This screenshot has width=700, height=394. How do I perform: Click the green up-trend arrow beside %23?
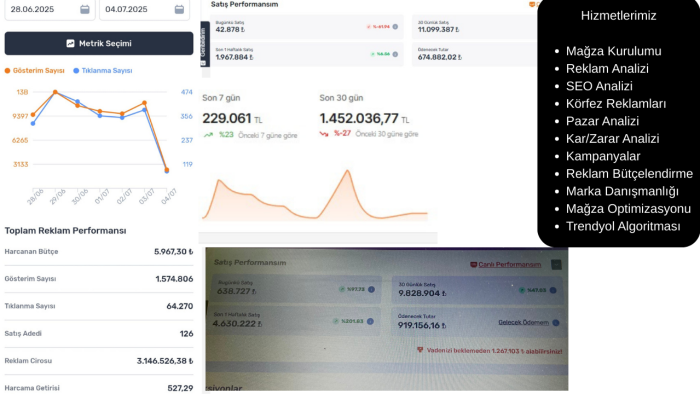point(208,135)
